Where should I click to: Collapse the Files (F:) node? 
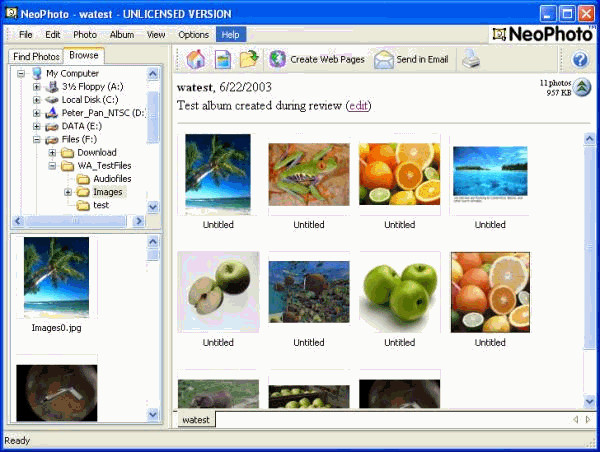click(37, 139)
